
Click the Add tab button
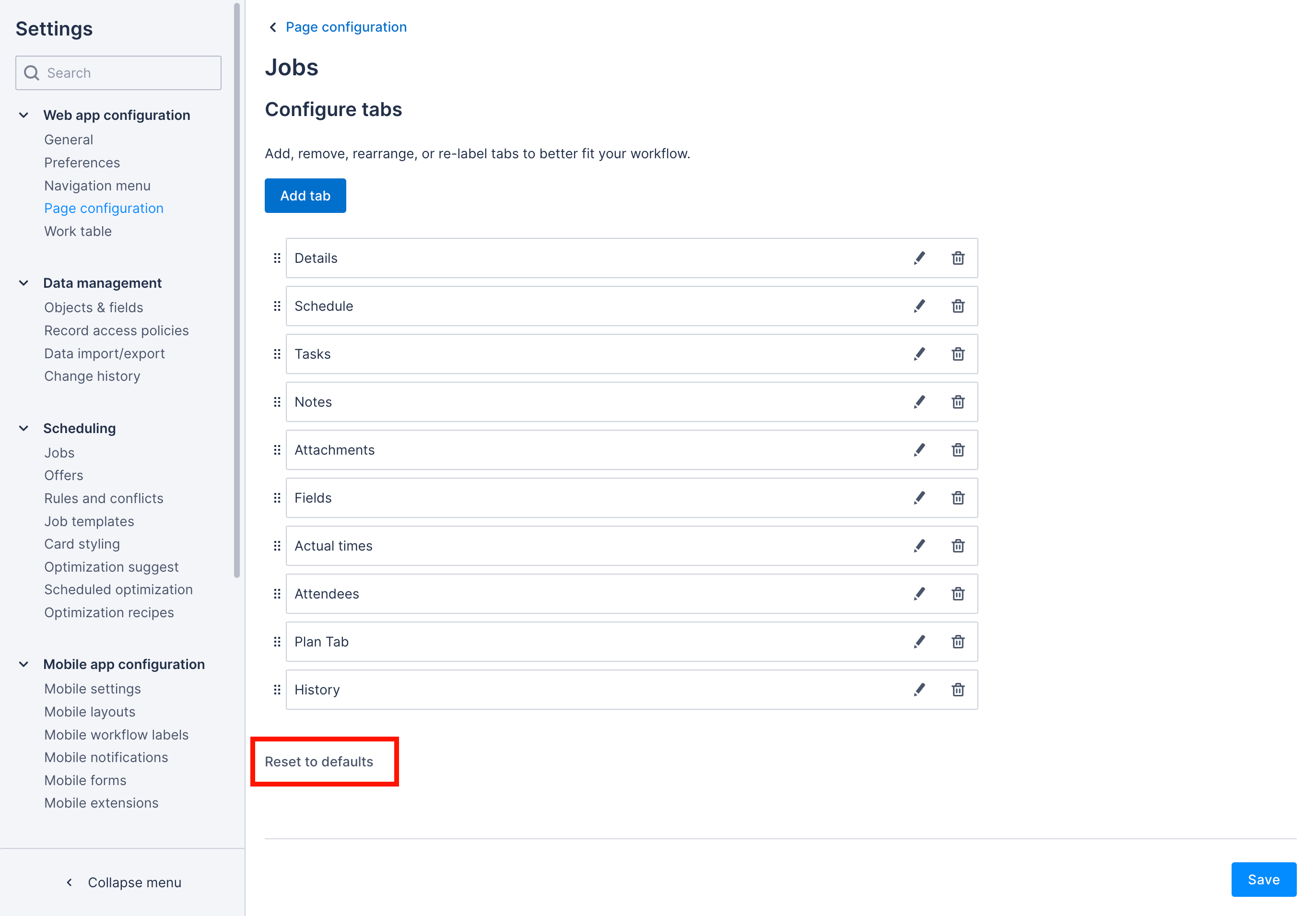coord(305,196)
